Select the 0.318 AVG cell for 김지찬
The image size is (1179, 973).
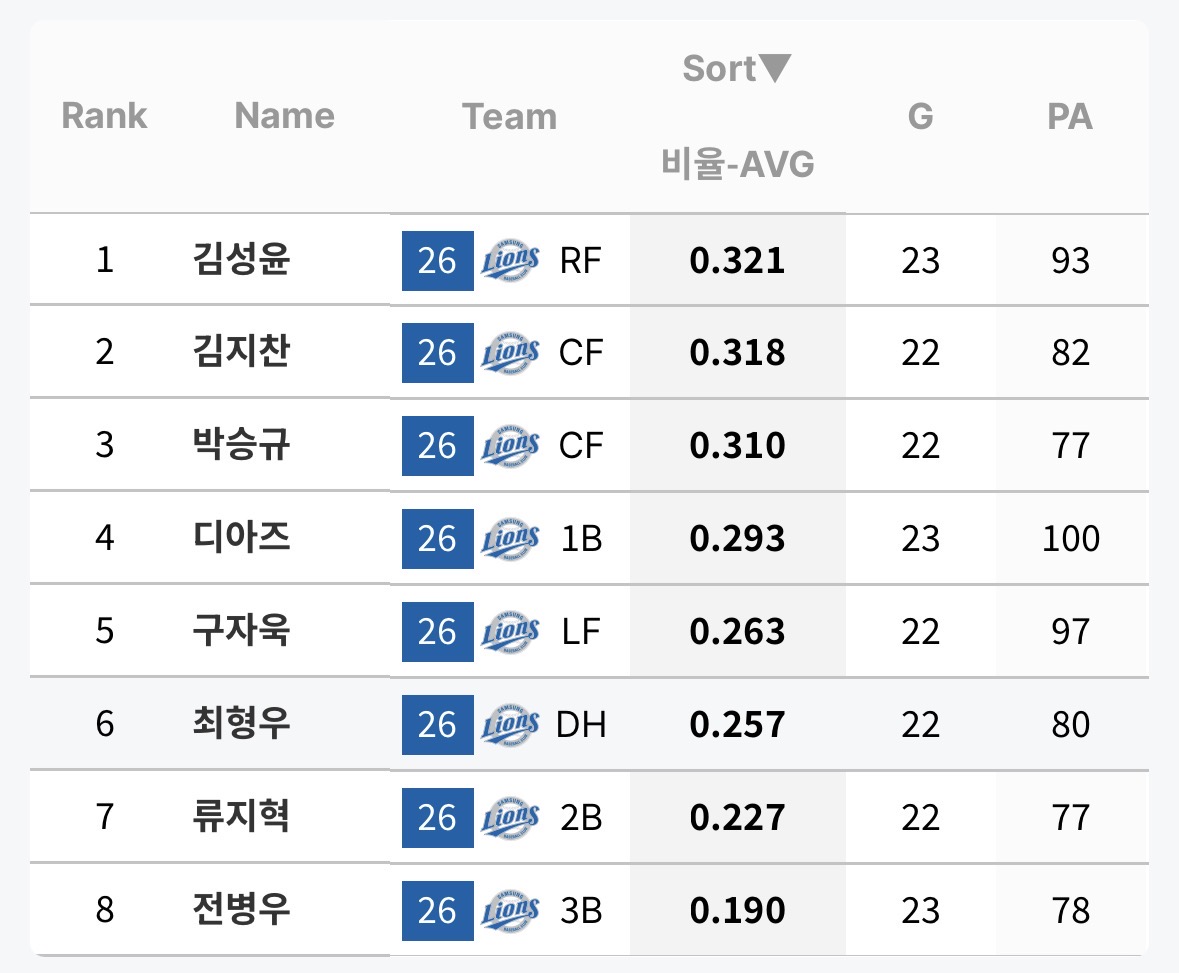tap(738, 353)
